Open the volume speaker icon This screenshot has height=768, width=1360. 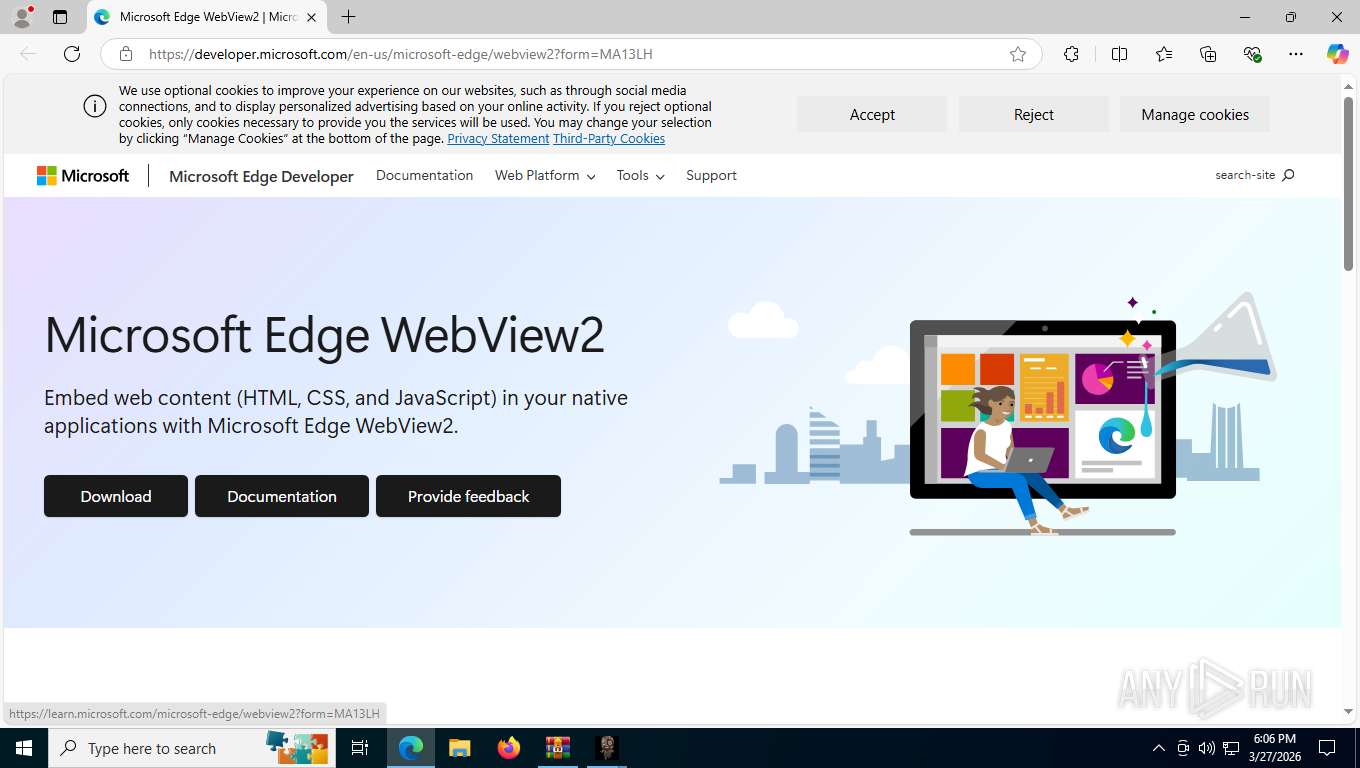pos(1206,748)
